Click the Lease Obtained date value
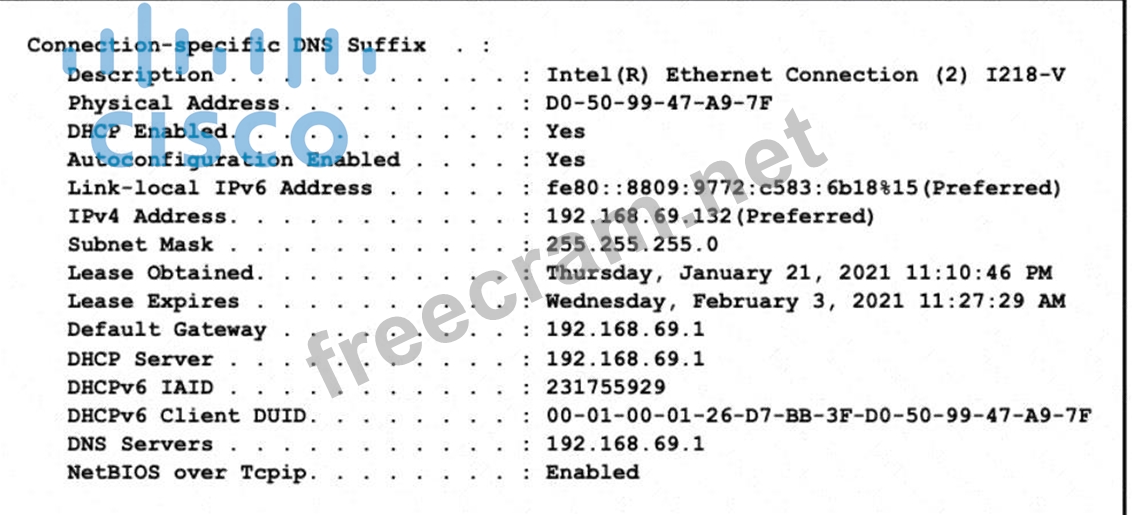1132x515 pixels. pos(799,272)
